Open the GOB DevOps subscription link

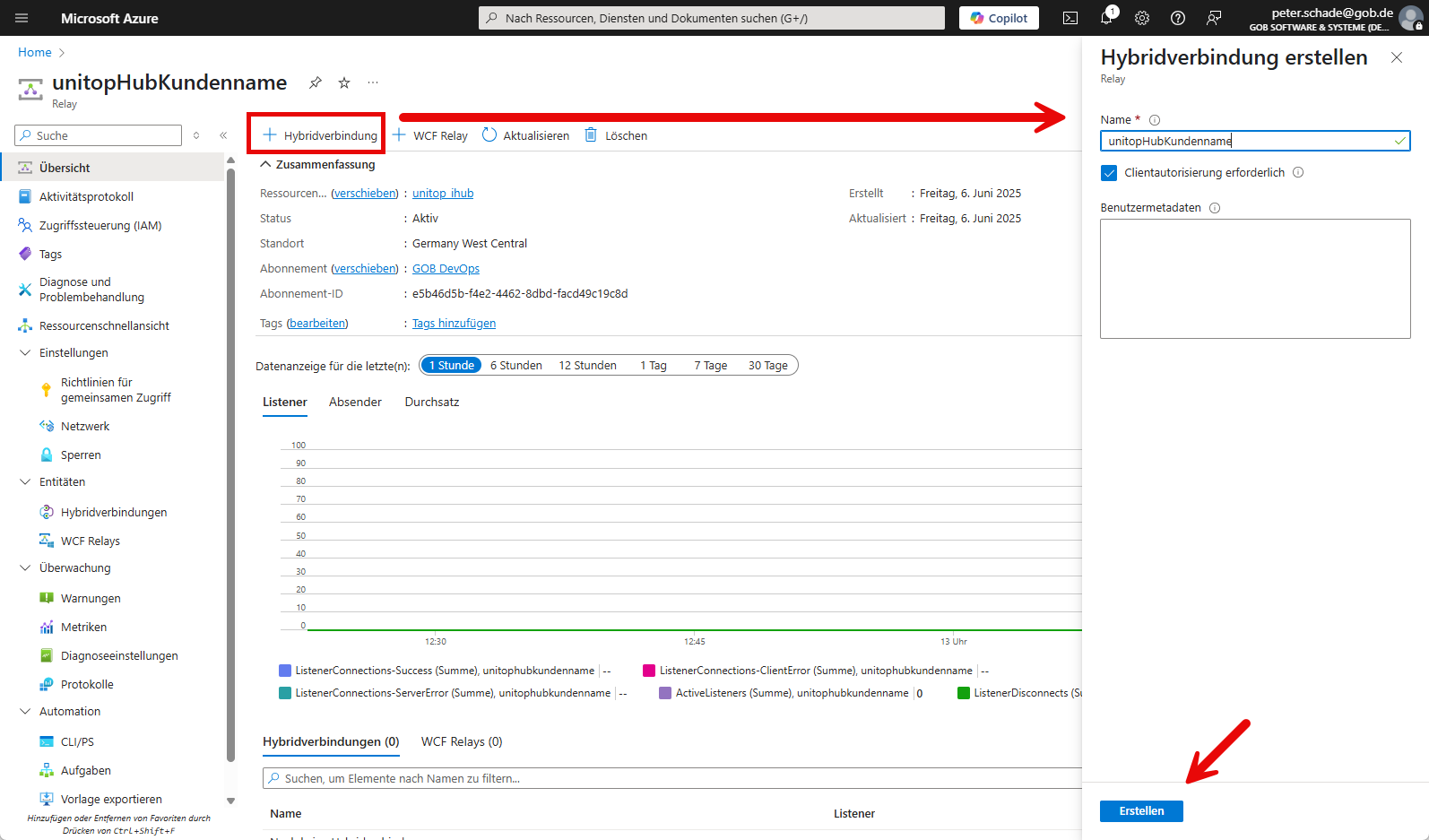tap(446, 269)
